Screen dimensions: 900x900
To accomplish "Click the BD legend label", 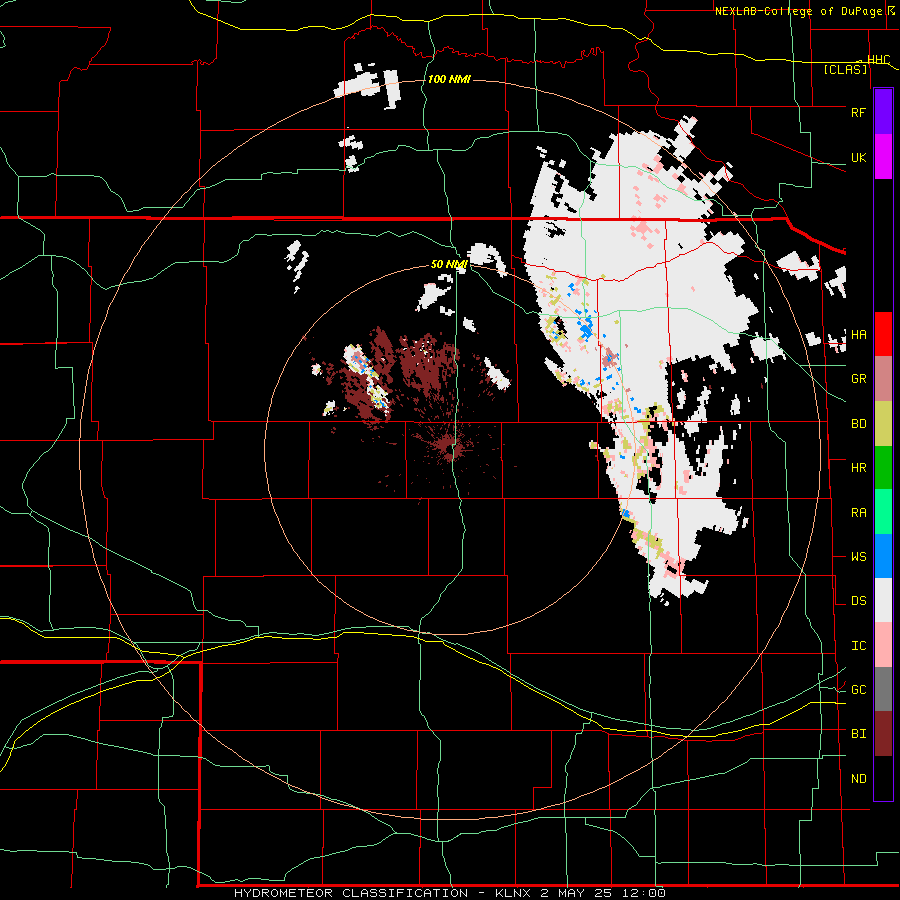I will [x=858, y=424].
